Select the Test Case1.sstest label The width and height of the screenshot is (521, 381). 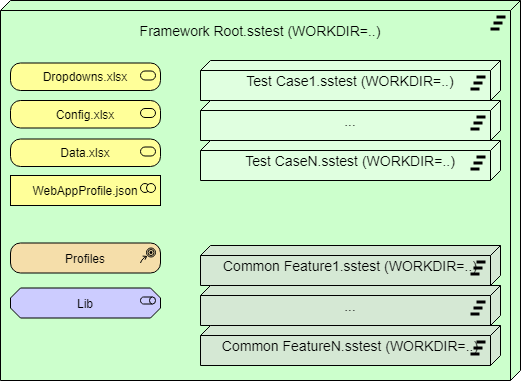tap(350, 81)
